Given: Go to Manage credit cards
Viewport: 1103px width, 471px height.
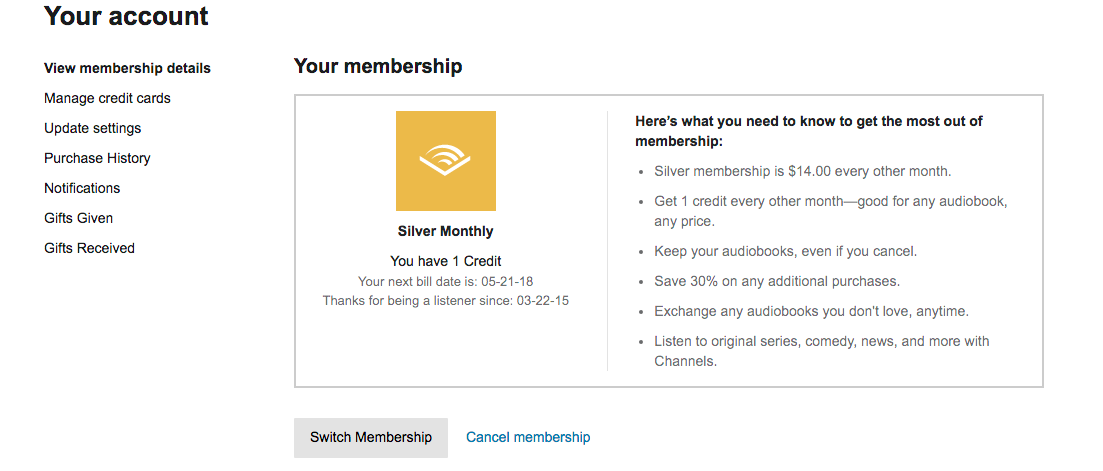Looking at the screenshot, I should (107, 98).
